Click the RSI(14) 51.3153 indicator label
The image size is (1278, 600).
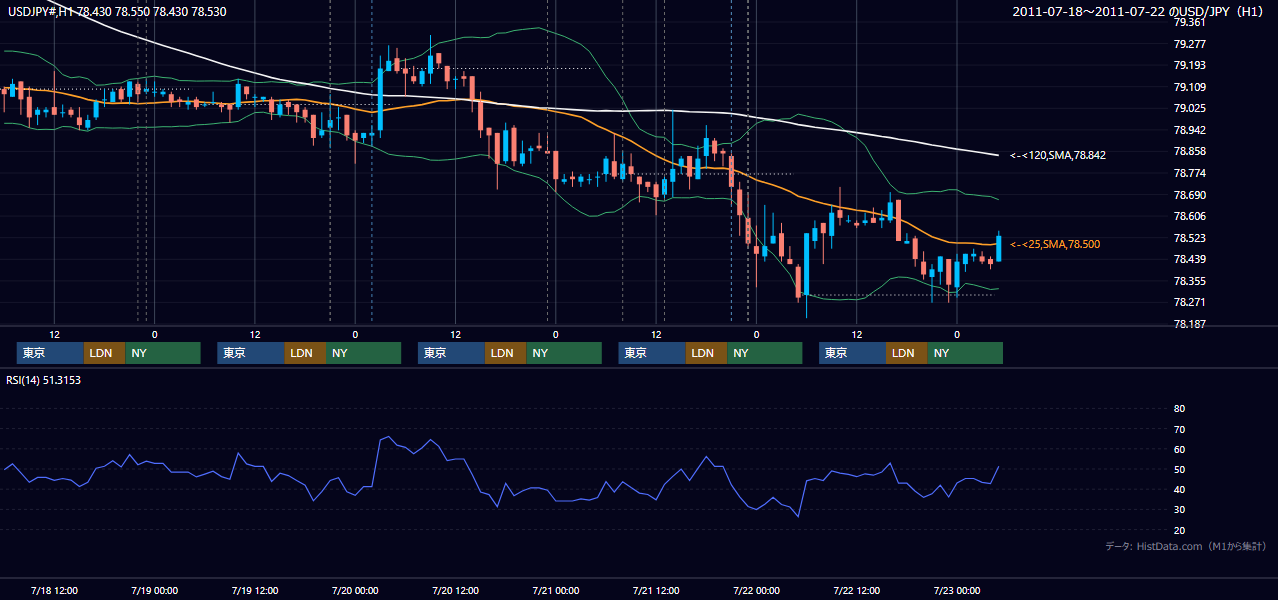pos(43,380)
